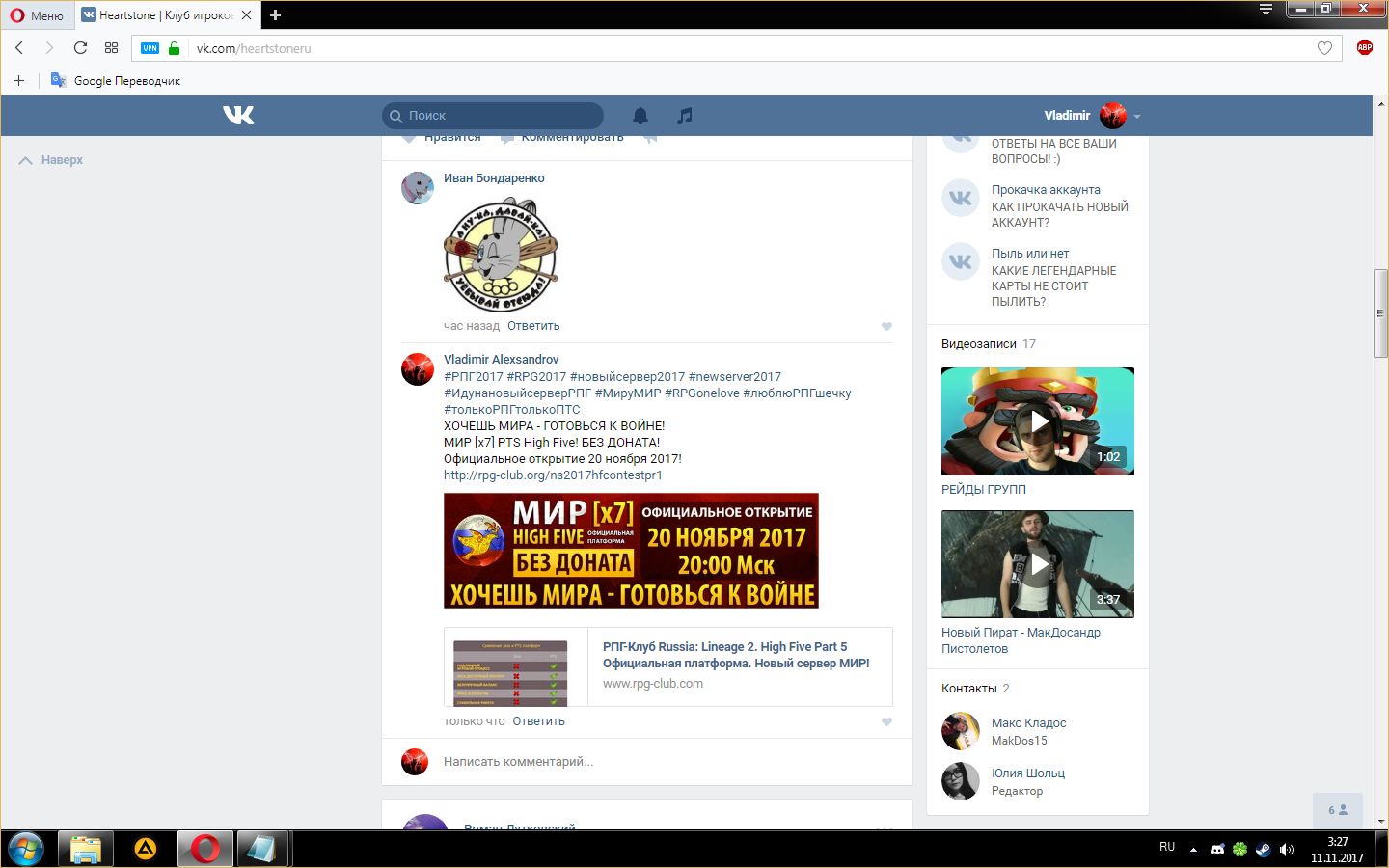
Task: Open the VK music player icon
Action: [685, 116]
